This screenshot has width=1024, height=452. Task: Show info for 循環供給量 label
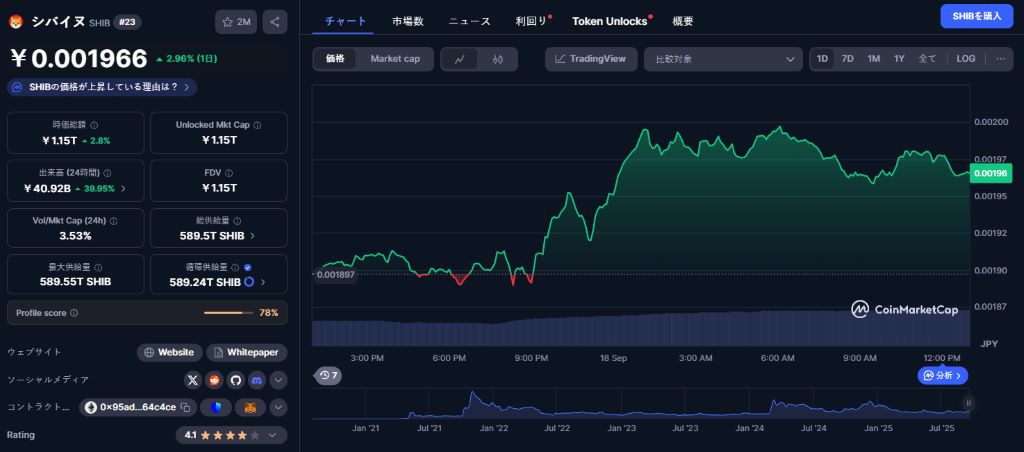[x=234, y=267]
